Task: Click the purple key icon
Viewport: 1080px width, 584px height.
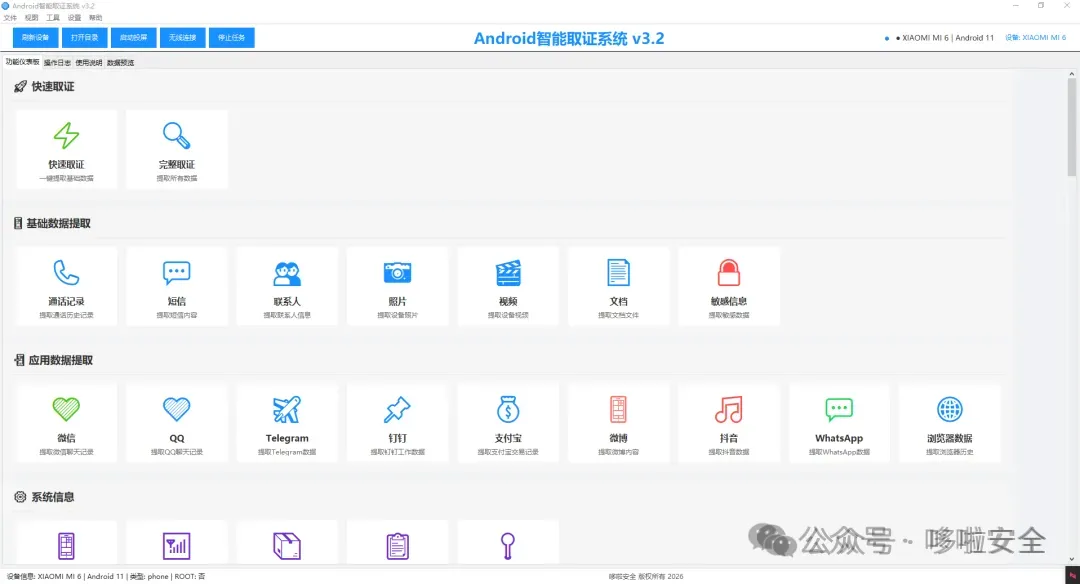Action: click(508, 546)
